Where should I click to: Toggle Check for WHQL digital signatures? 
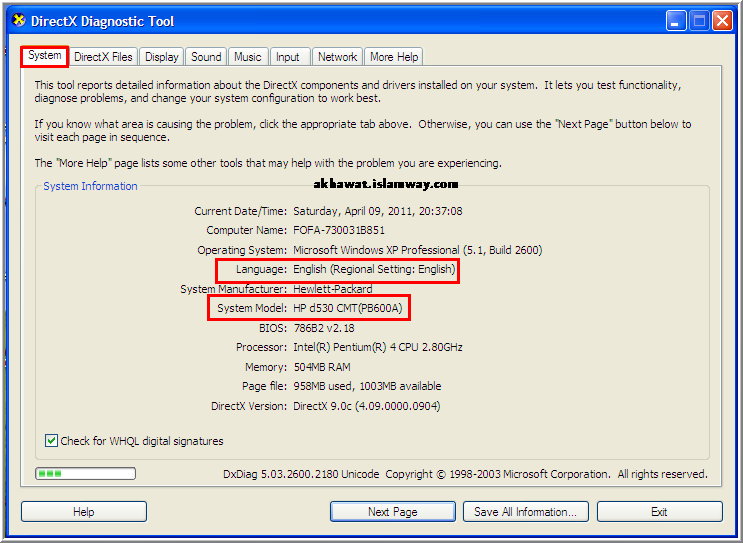pyautogui.click(x=52, y=441)
